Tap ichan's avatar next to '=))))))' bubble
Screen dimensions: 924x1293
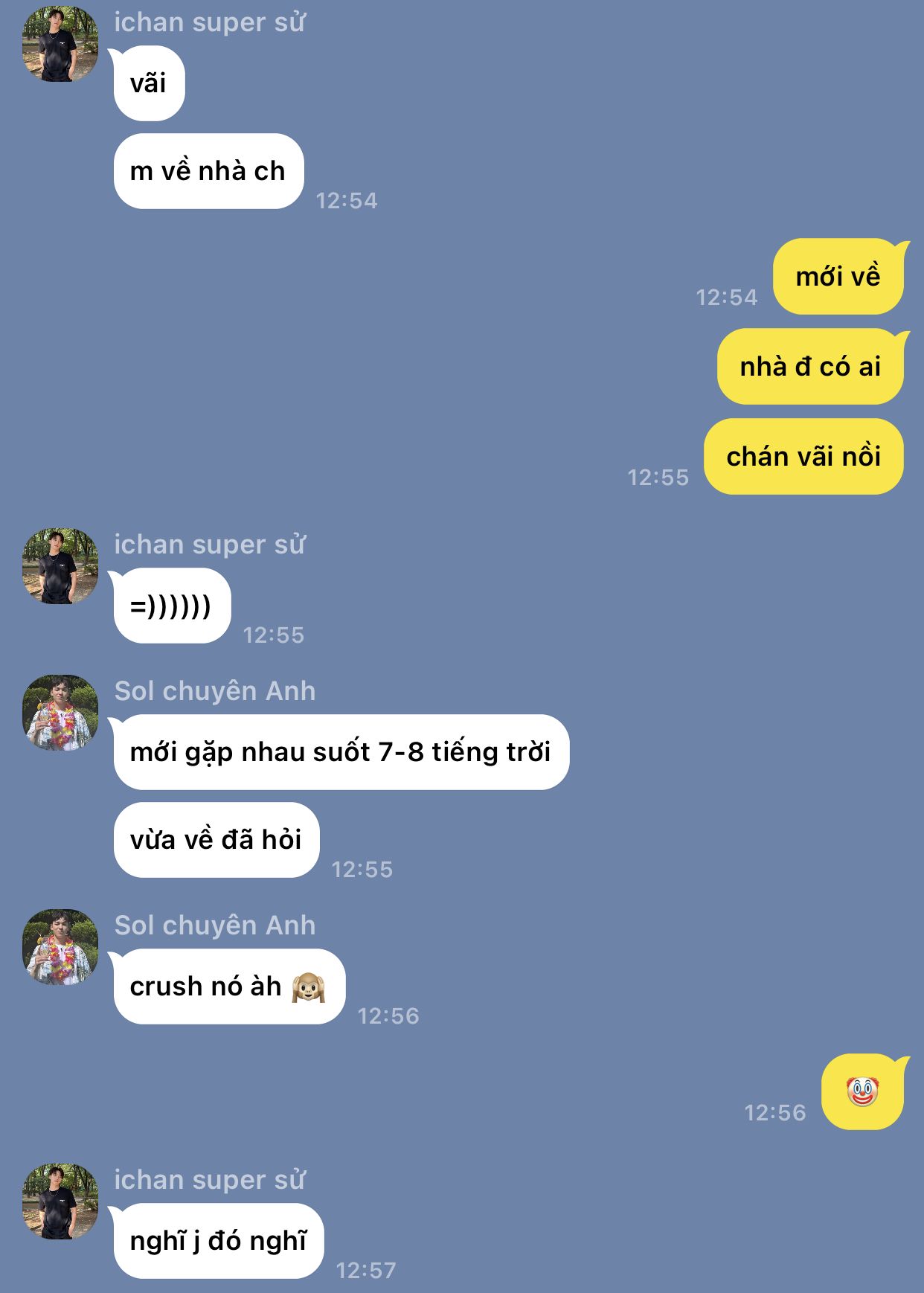[x=60, y=566]
